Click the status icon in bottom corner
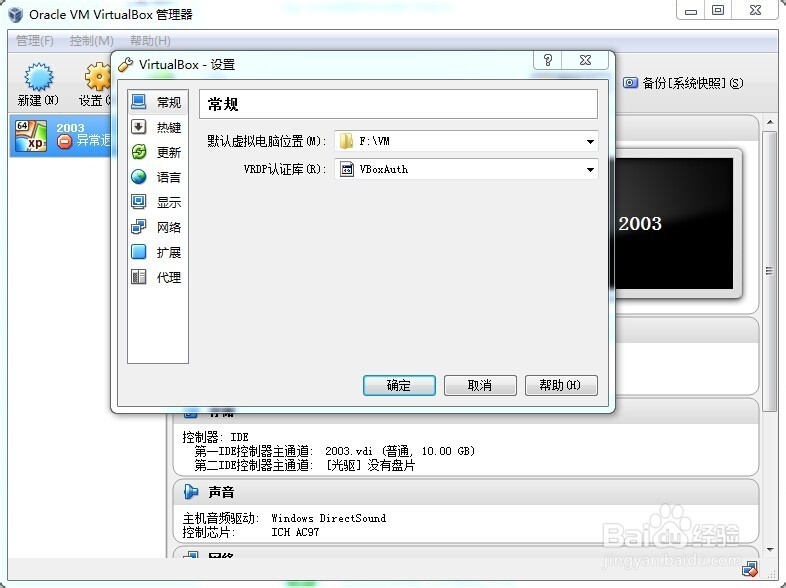The width and height of the screenshot is (786, 588). point(750,569)
